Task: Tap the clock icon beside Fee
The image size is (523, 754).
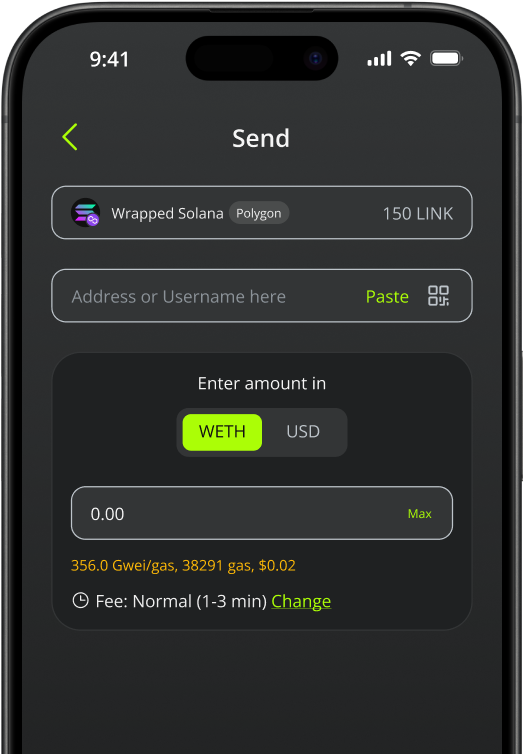Action: (x=80, y=601)
